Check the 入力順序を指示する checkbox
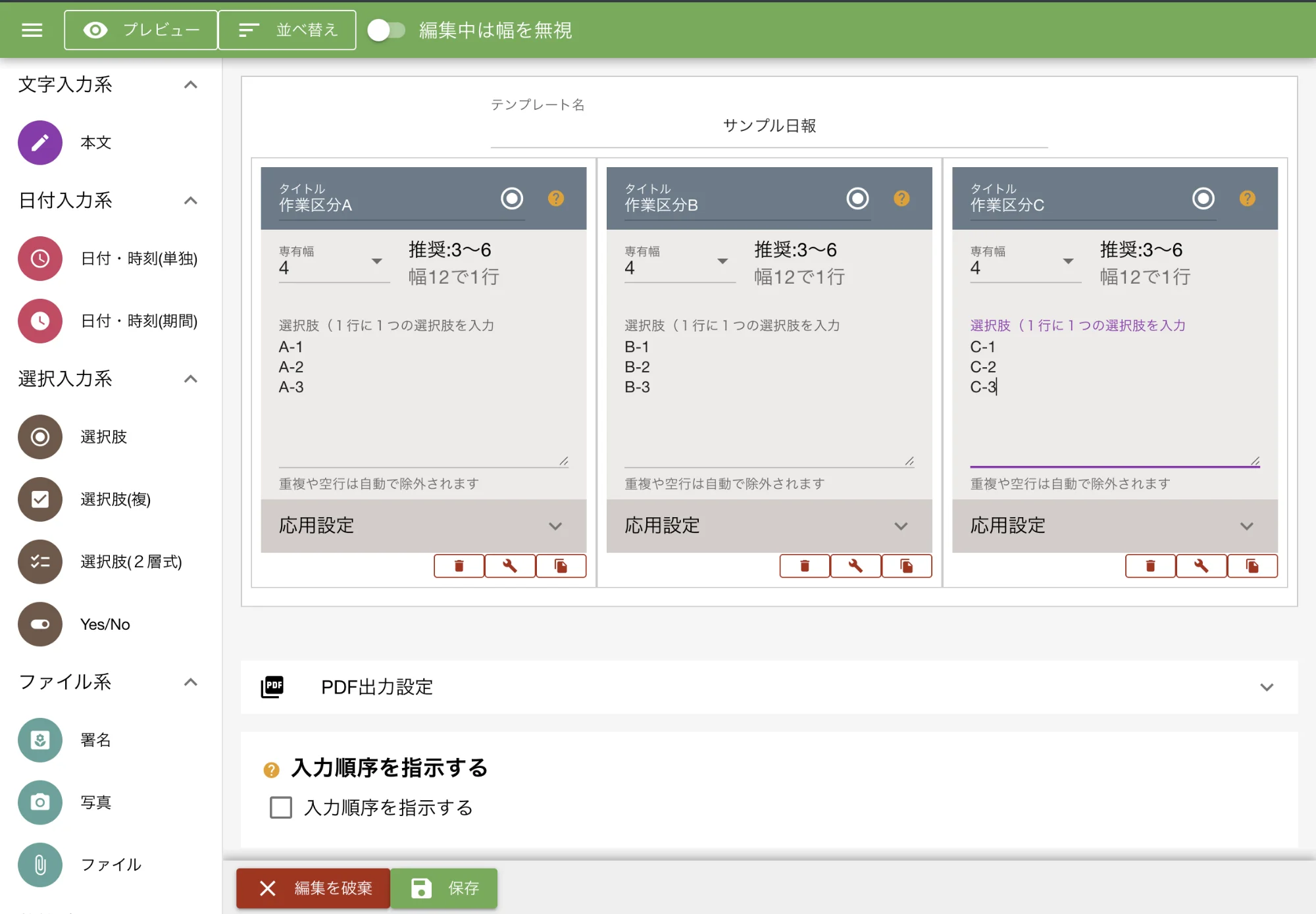The image size is (1316, 914). 281,807
